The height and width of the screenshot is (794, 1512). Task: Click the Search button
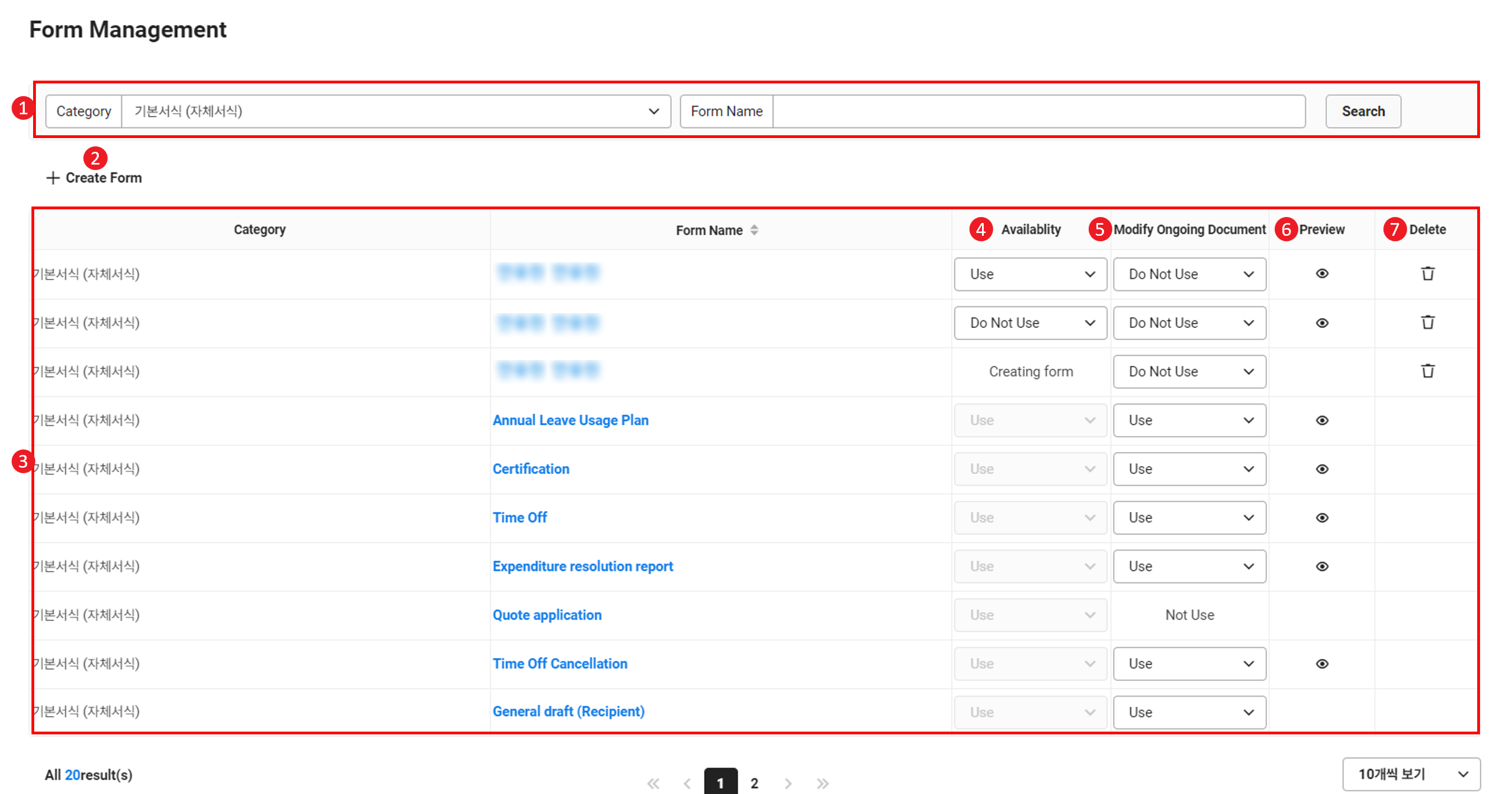(x=1362, y=112)
